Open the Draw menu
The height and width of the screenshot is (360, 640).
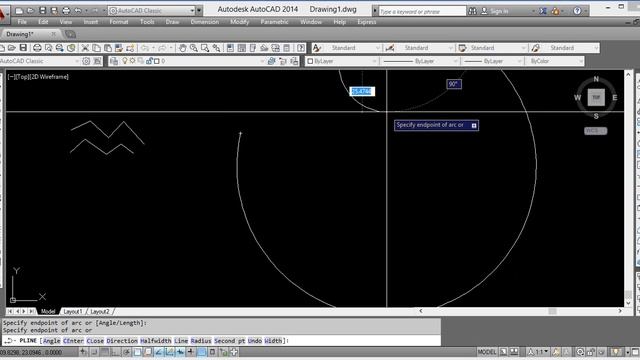click(x=172, y=22)
